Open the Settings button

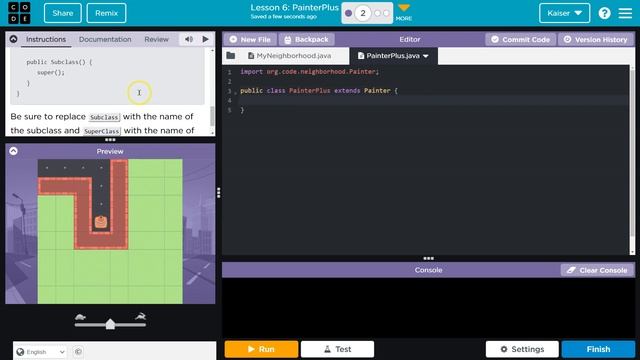point(522,349)
